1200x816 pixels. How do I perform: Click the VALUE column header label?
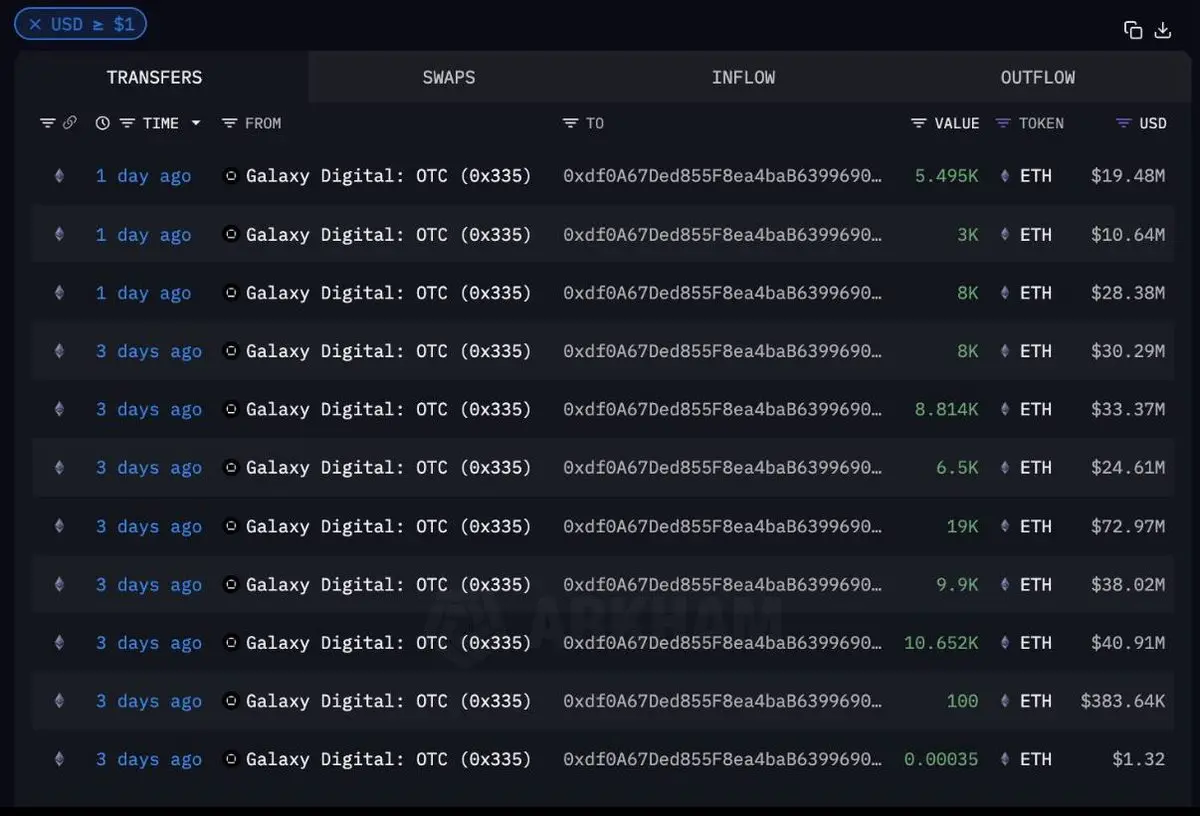pos(957,123)
